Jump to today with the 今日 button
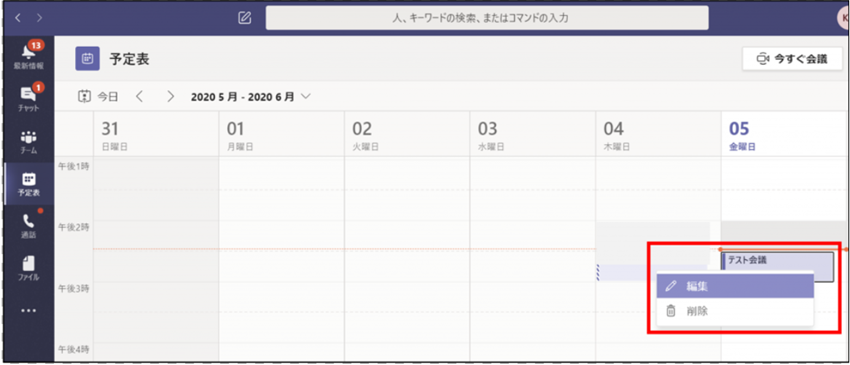 pos(98,97)
